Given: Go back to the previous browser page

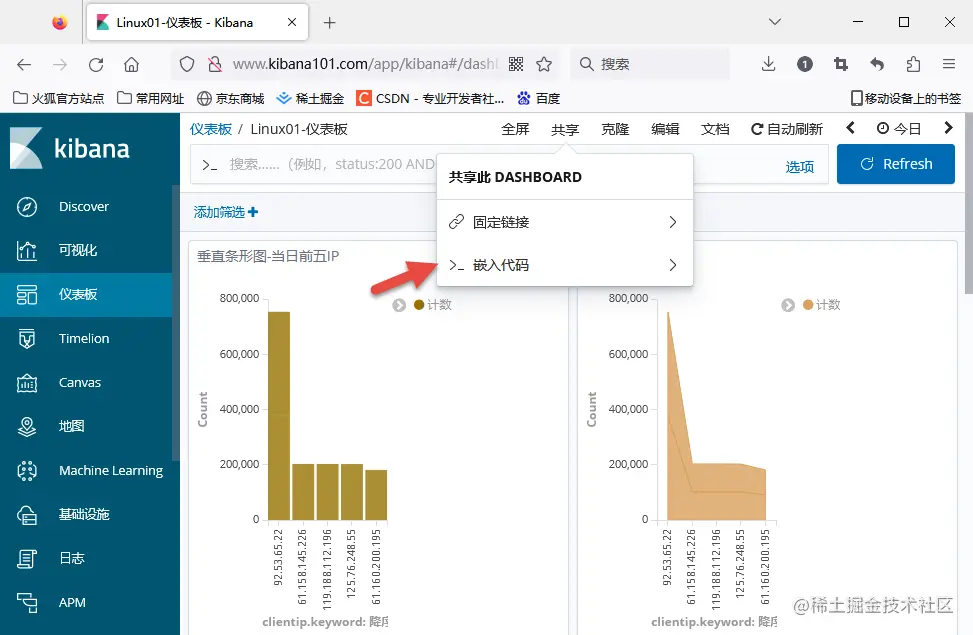Looking at the screenshot, I should coord(24,64).
